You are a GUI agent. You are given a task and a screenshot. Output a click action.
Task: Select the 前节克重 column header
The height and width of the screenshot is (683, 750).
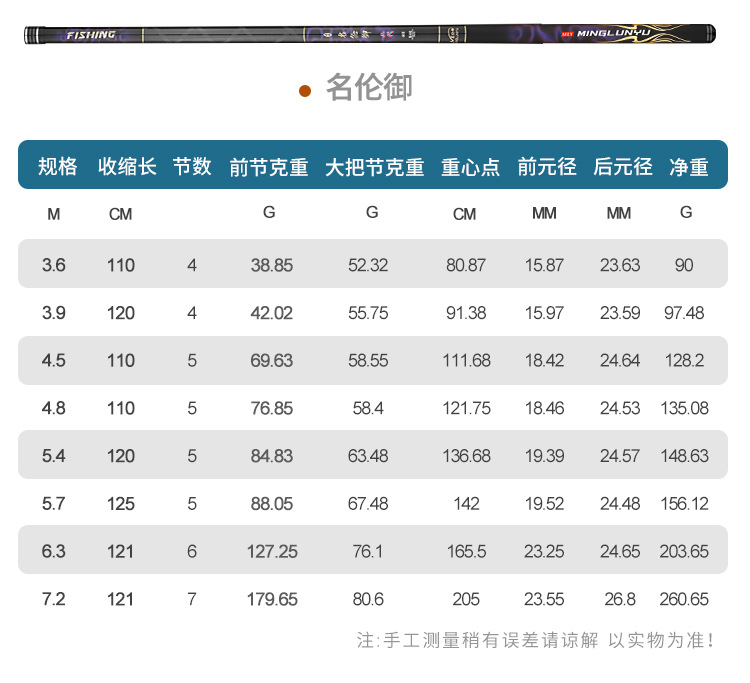(x=268, y=167)
